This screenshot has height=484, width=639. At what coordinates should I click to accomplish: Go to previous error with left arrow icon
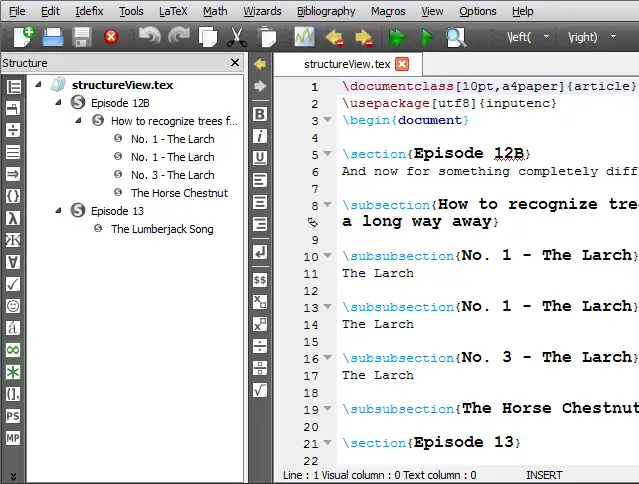coord(334,37)
